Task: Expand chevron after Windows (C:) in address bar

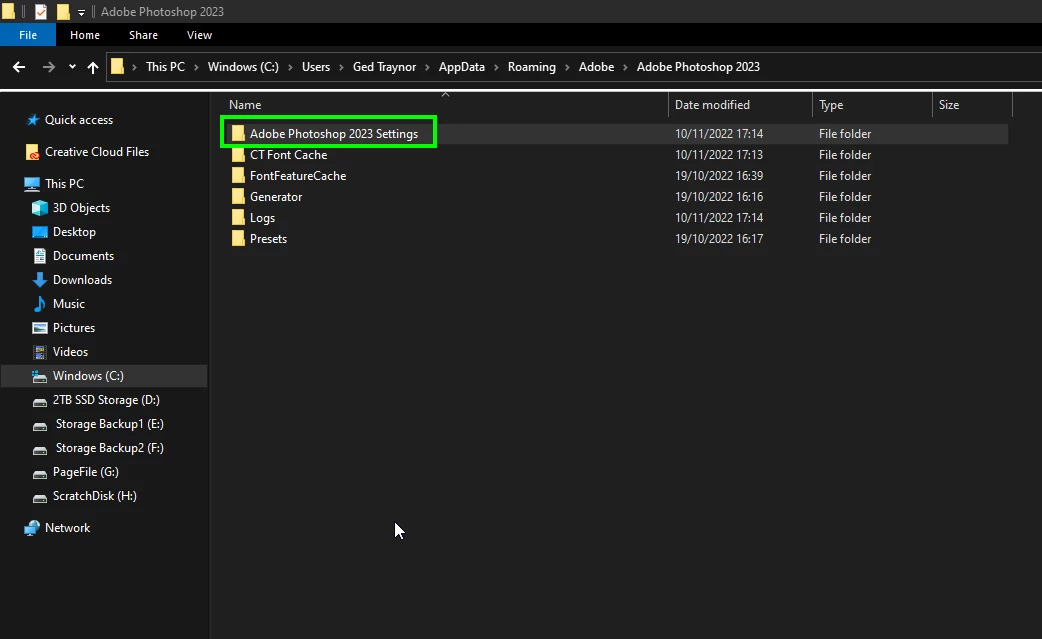Action: pos(290,67)
